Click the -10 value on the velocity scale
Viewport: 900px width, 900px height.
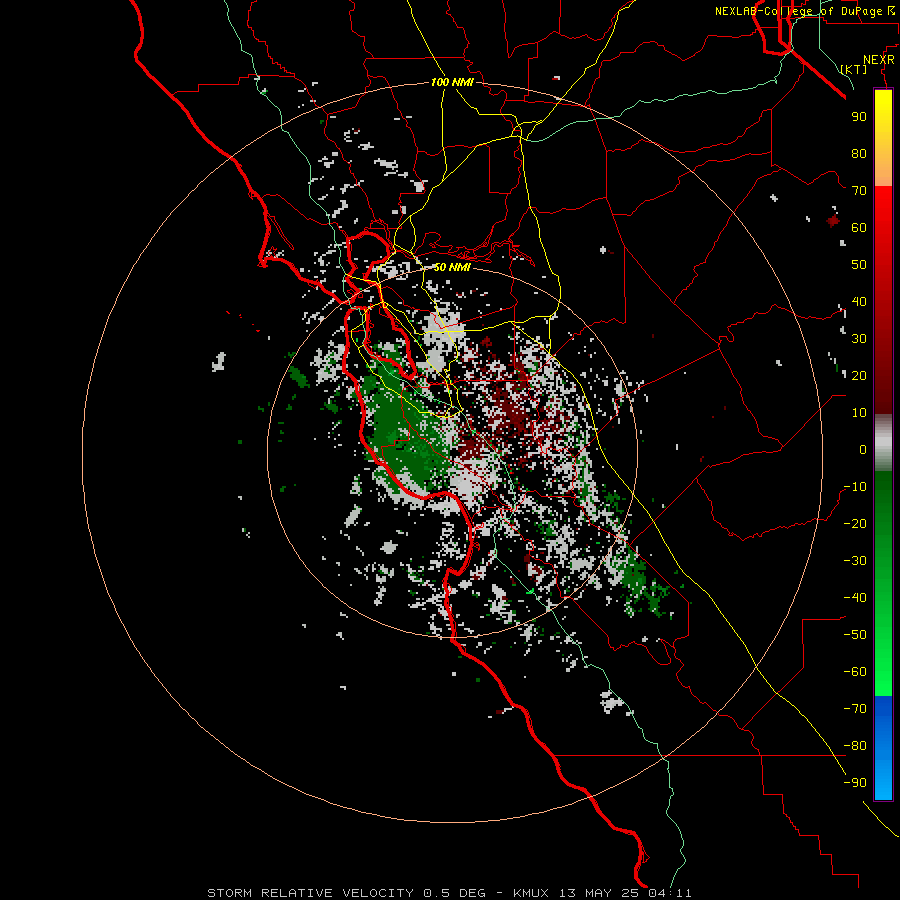[x=855, y=487]
